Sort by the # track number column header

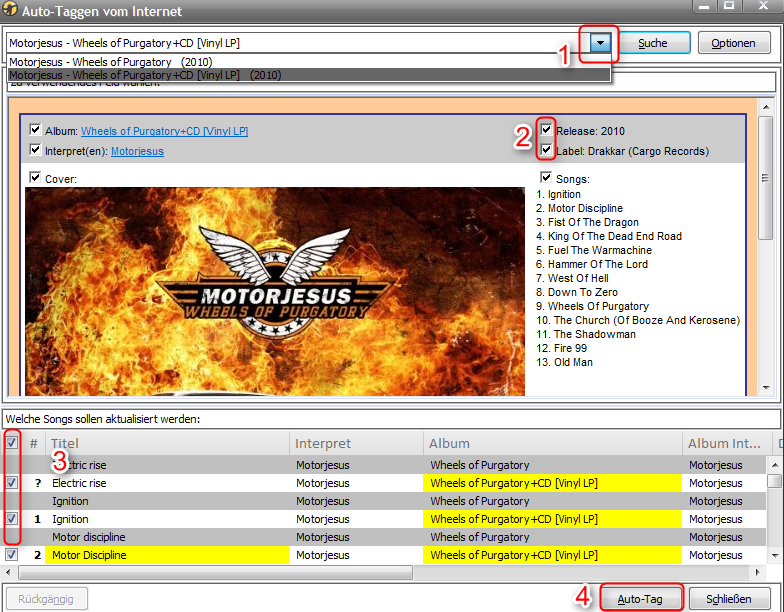point(34,443)
